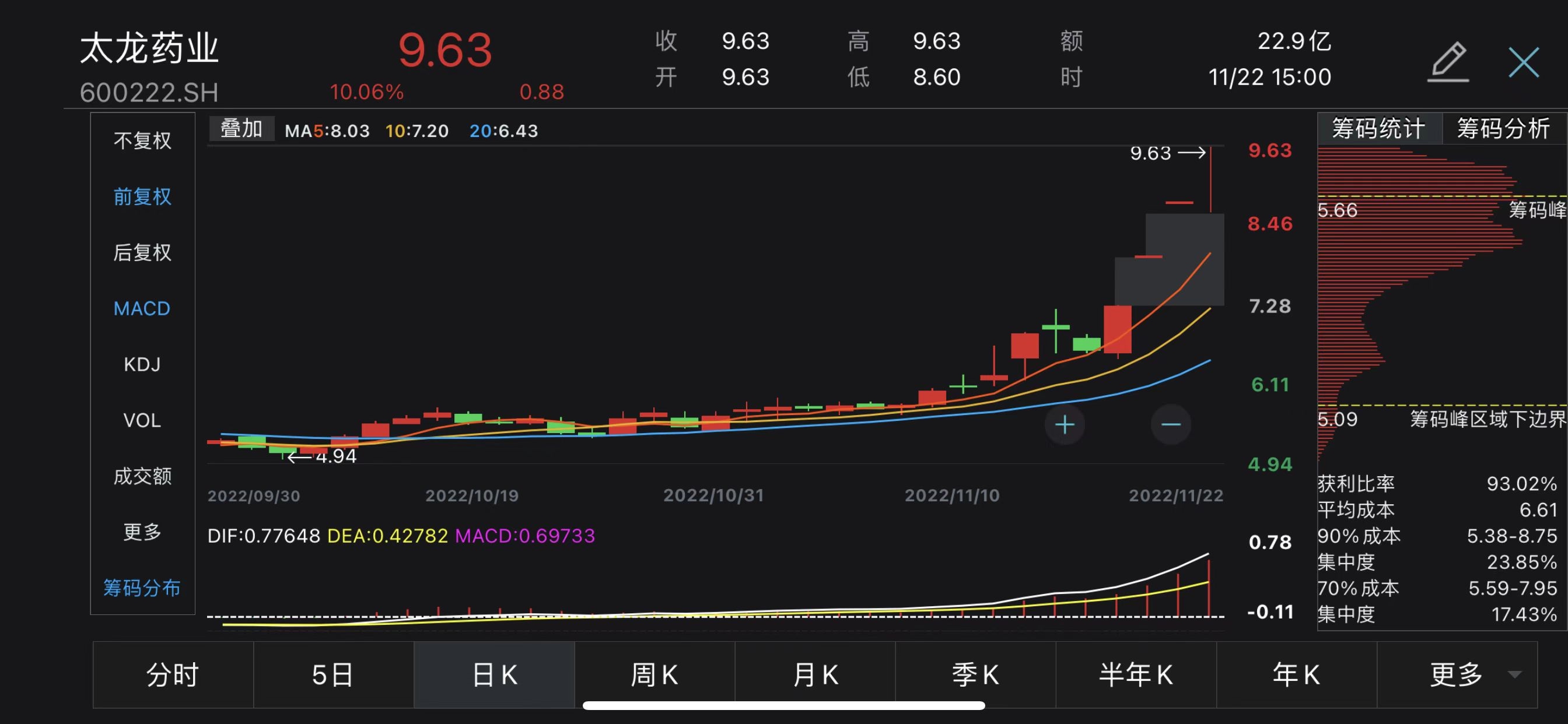Select 后复权 price adjustment option
The height and width of the screenshot is (724, 1568).
tap(142, 252)
